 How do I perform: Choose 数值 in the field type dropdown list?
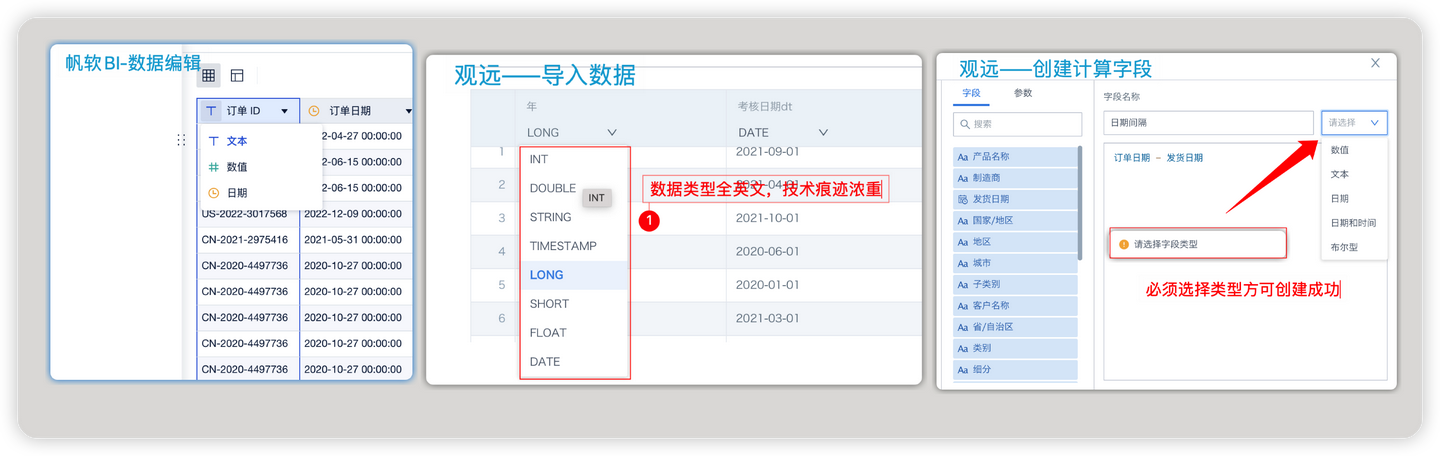tap(1354, 150)
